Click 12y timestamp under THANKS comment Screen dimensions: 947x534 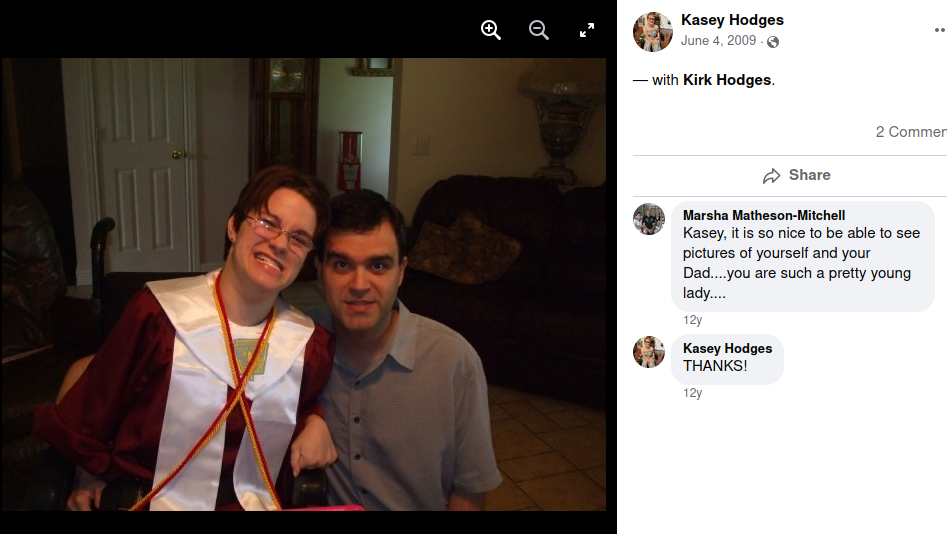point(692,393)
